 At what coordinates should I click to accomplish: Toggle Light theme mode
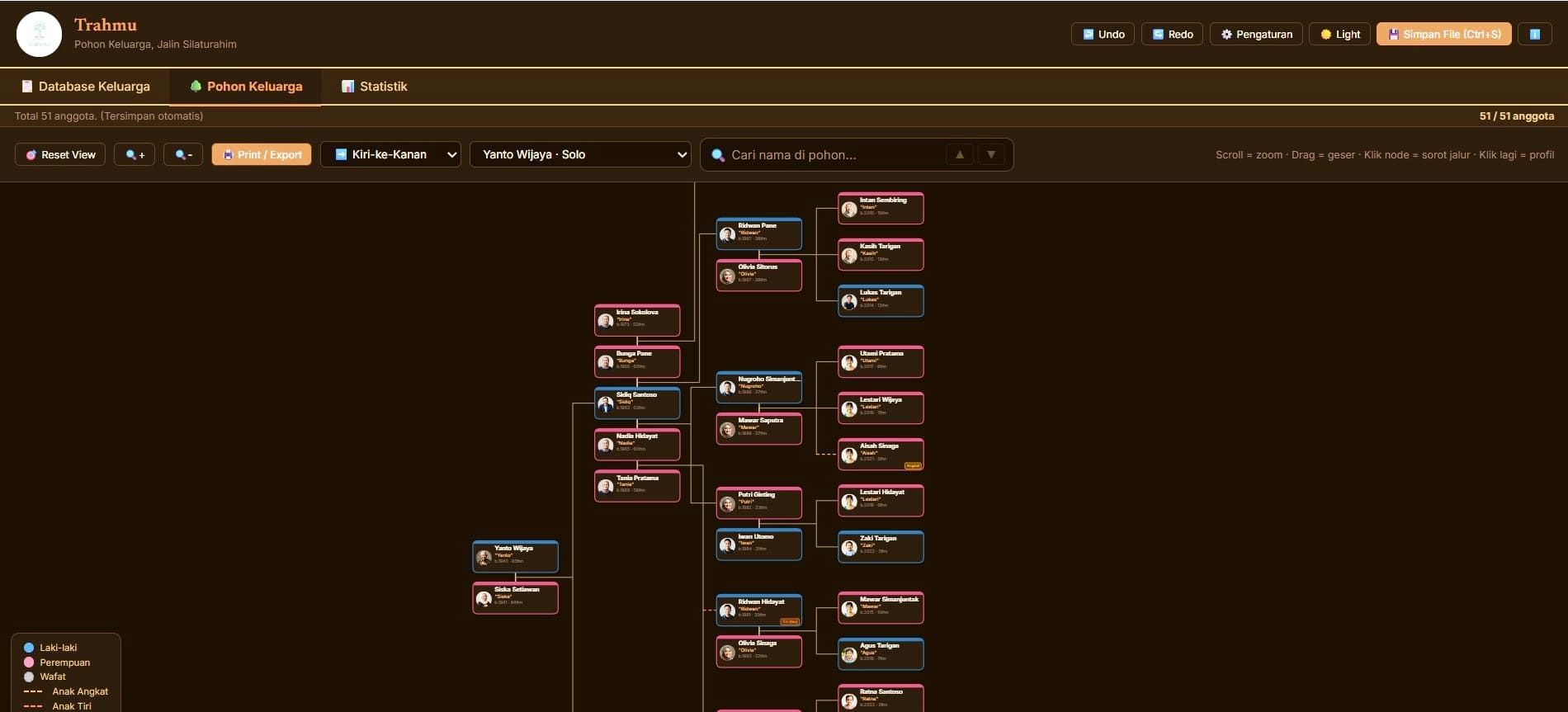(x=1340, y=34)
